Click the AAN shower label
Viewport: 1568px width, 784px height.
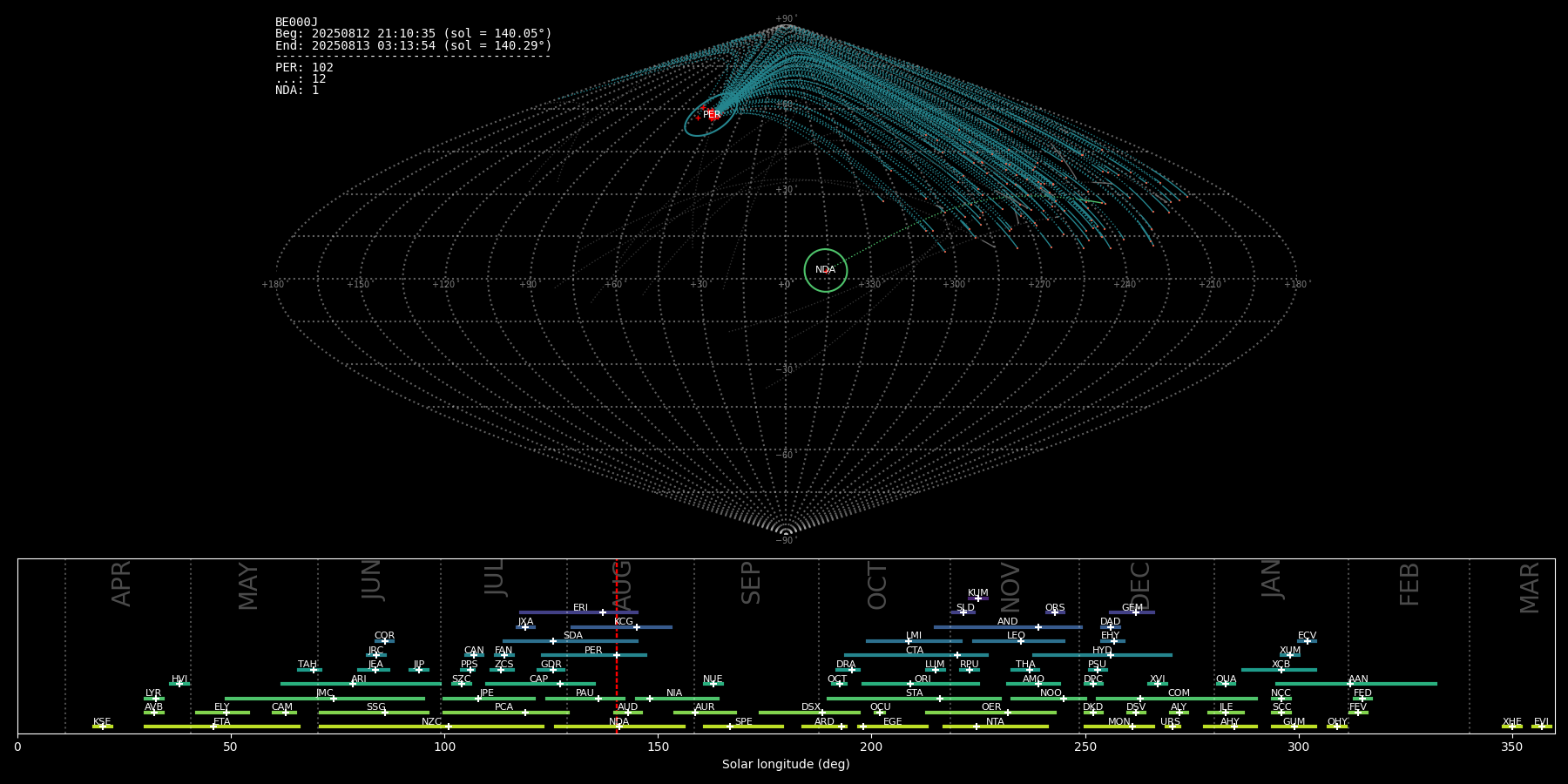1358,679
